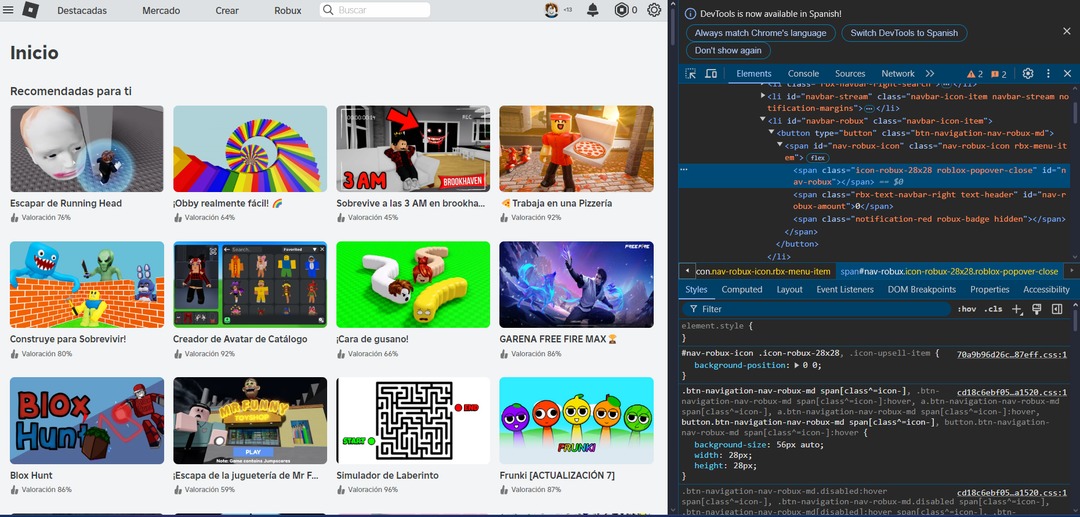Viewport: 1080px width, 517px height.
Task: Collapse the span nav-robux-icon node
Action: (x=779, y=145)
